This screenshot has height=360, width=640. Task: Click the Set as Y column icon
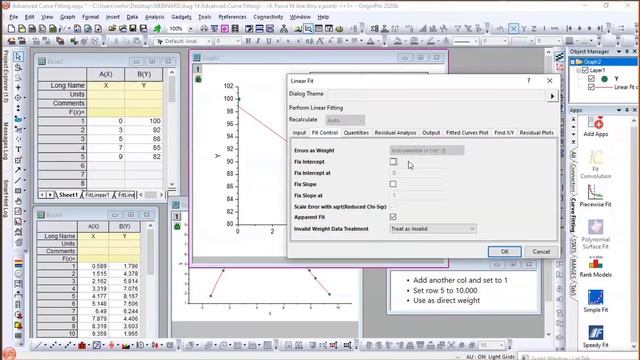click(524, 29)
